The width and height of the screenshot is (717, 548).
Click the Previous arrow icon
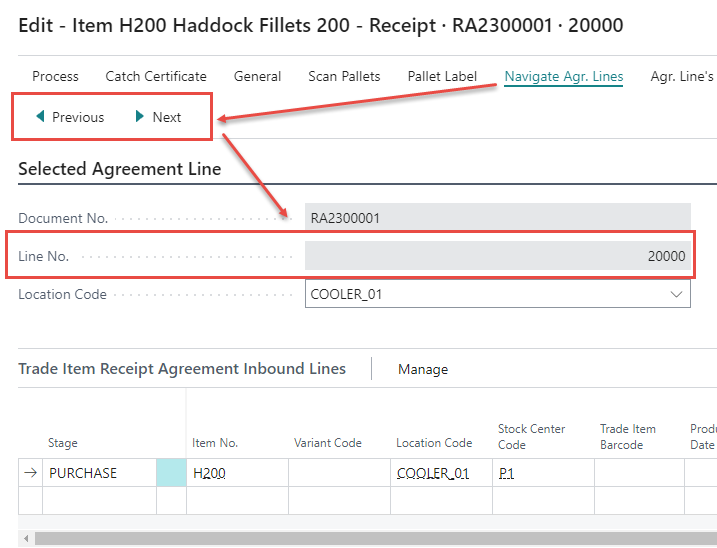(40, 117)
